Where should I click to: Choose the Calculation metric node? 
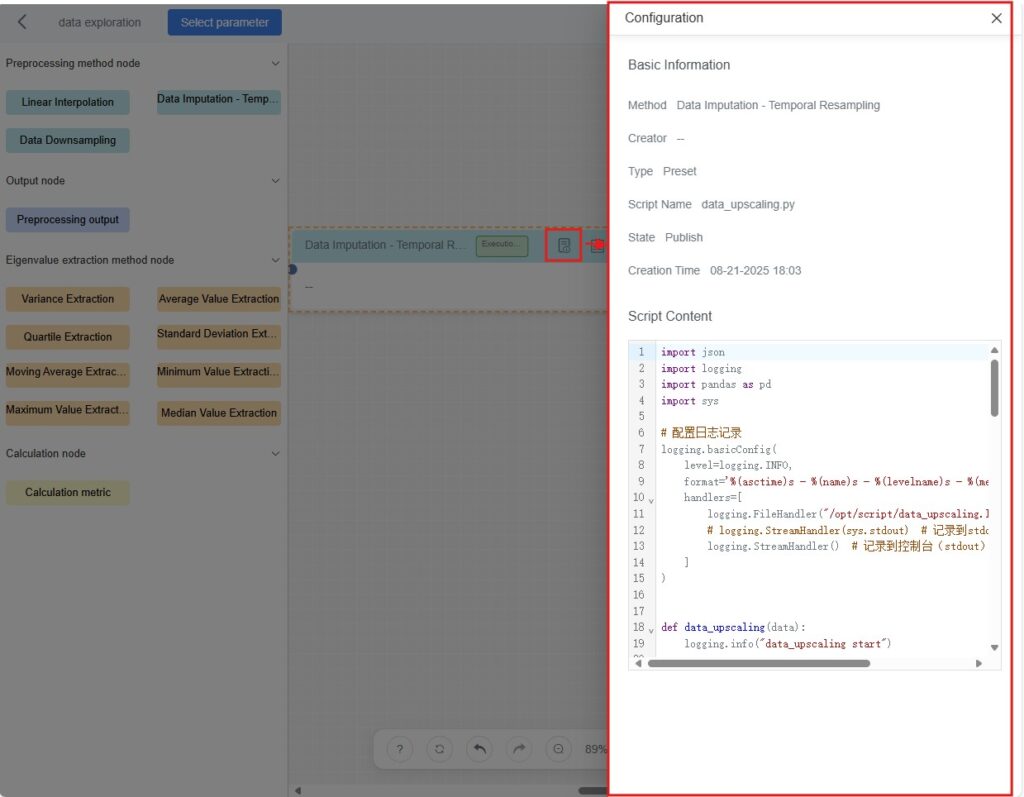pos(68,492)
